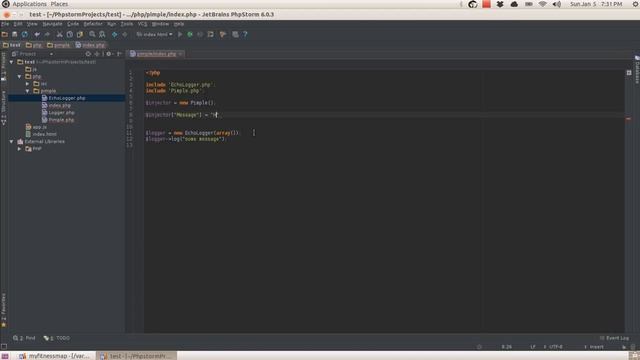The image size is (640, 360).
Task: Click the Cut scissors icon
Action: pos(60,35)
